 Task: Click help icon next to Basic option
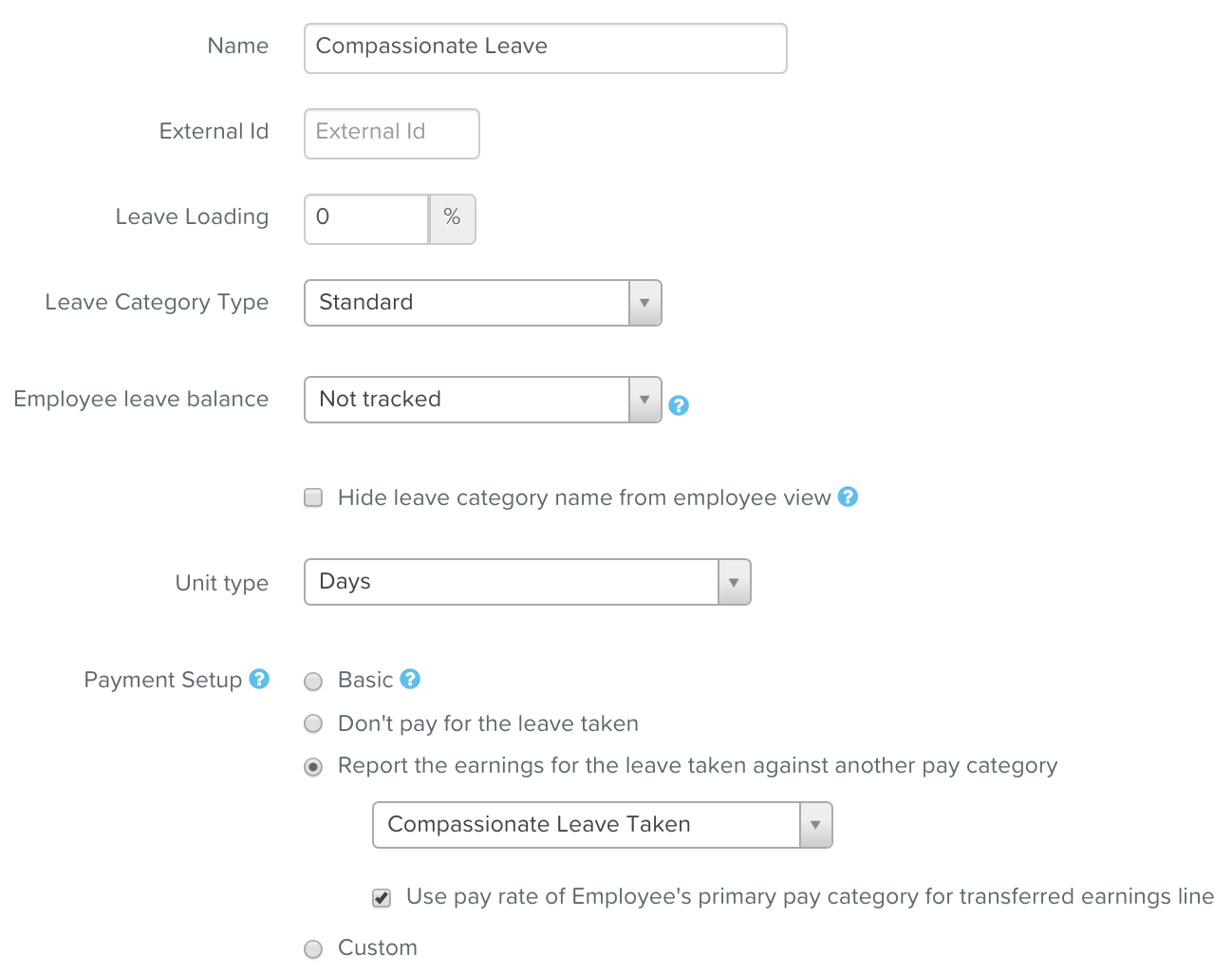pyautogui.click(x=410, y=679)
